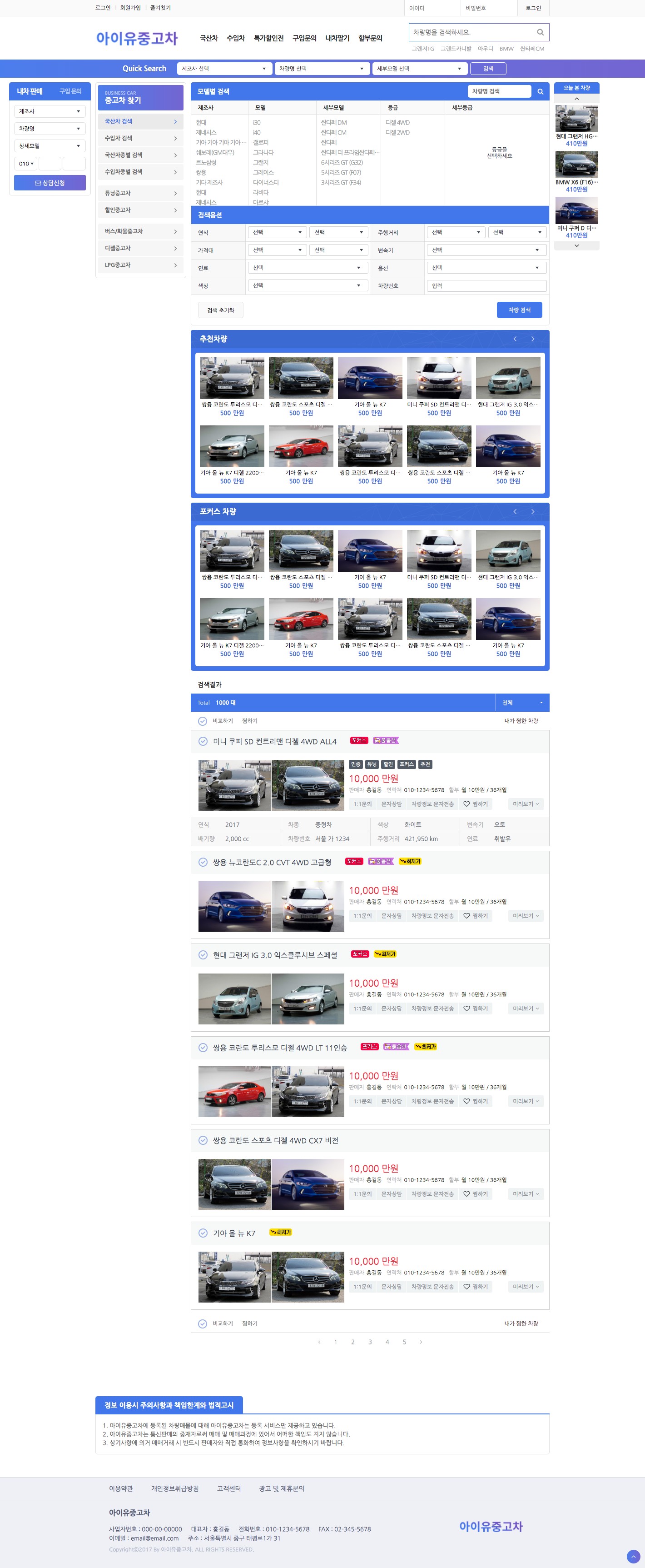The height and width of the screenshot is (1568, 645).
Task: Open 현대 그랜저 HG thumbnail in today's viewed
Action: click(x=576, y=118)
